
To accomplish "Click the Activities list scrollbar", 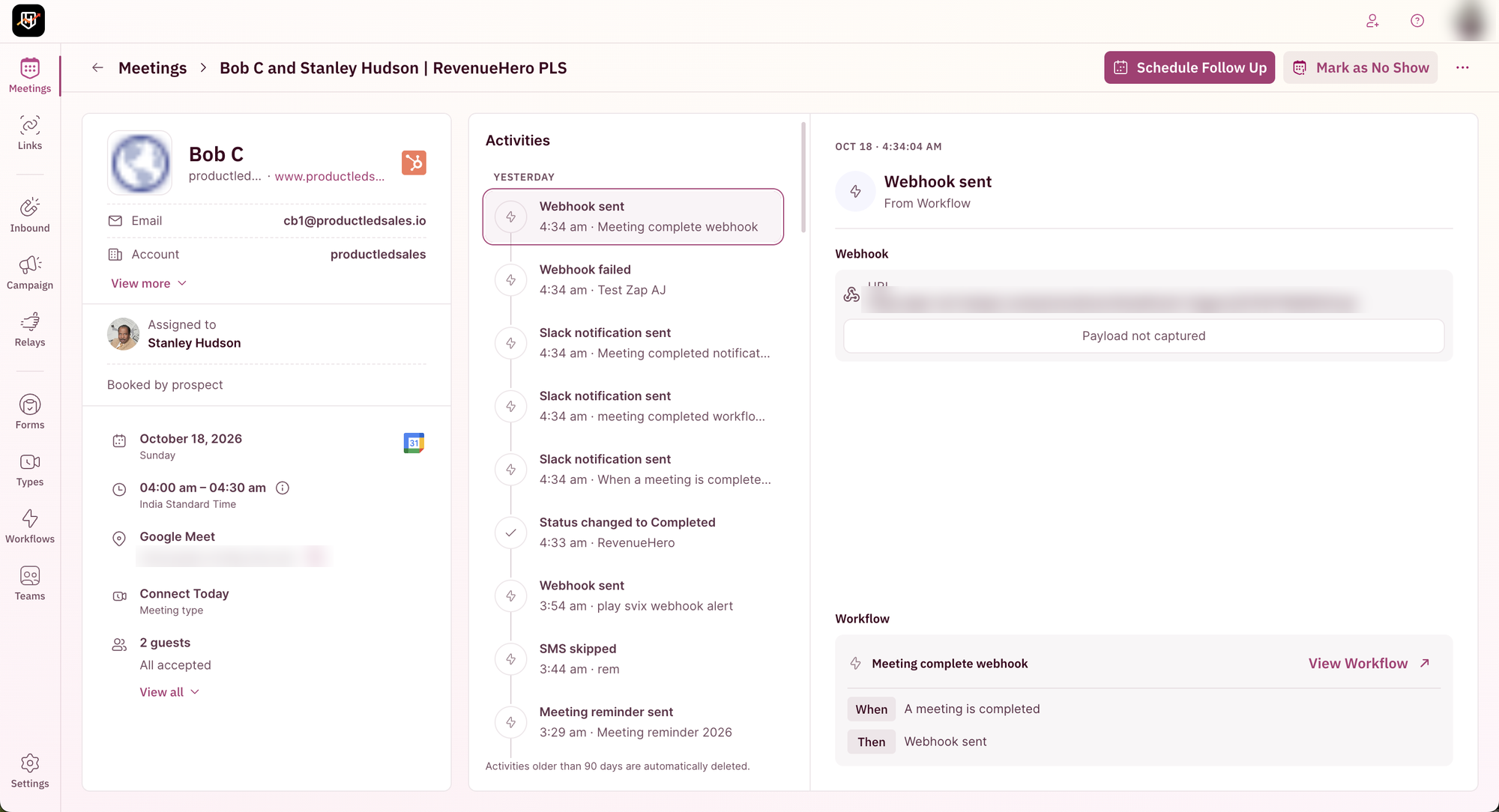I will 803,178.
